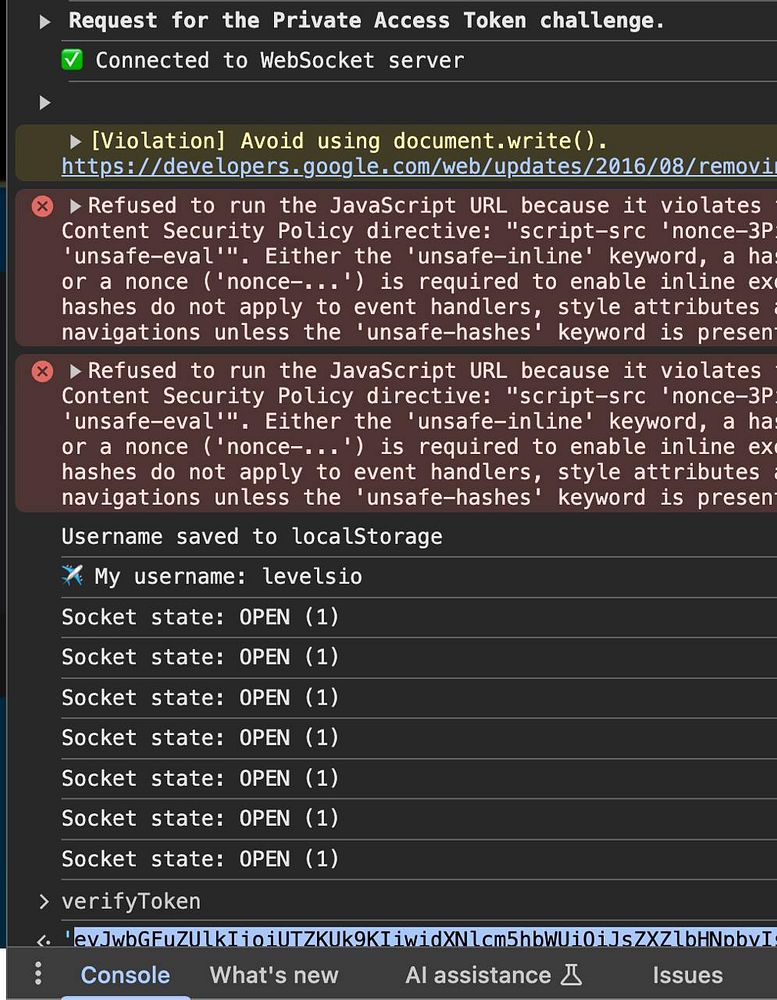Click the airplane emoji beside My username
Viewport: 777px width, 1000px height.
(x=72, y=576)
